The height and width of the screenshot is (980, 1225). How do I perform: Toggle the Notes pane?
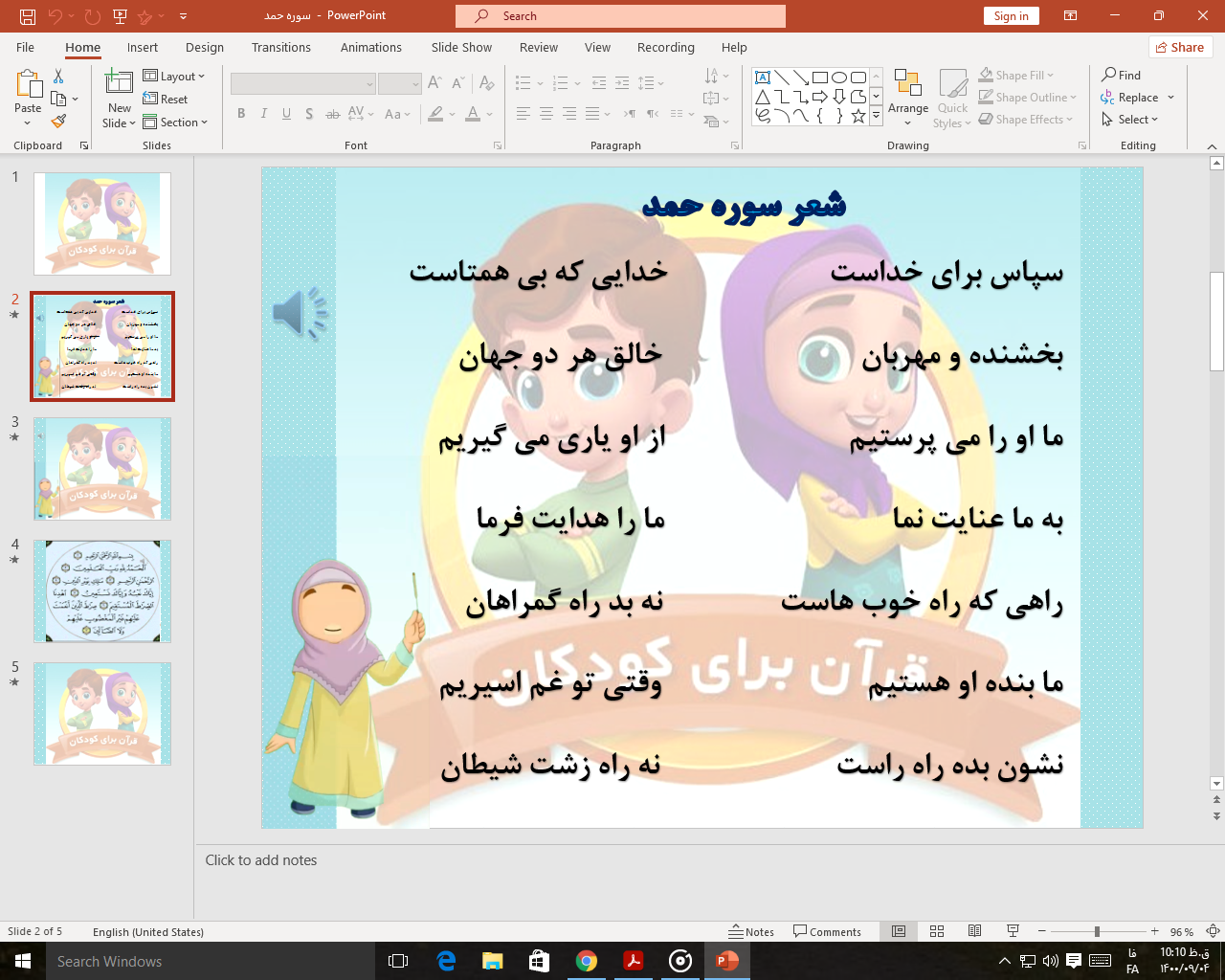pos(751,931)
